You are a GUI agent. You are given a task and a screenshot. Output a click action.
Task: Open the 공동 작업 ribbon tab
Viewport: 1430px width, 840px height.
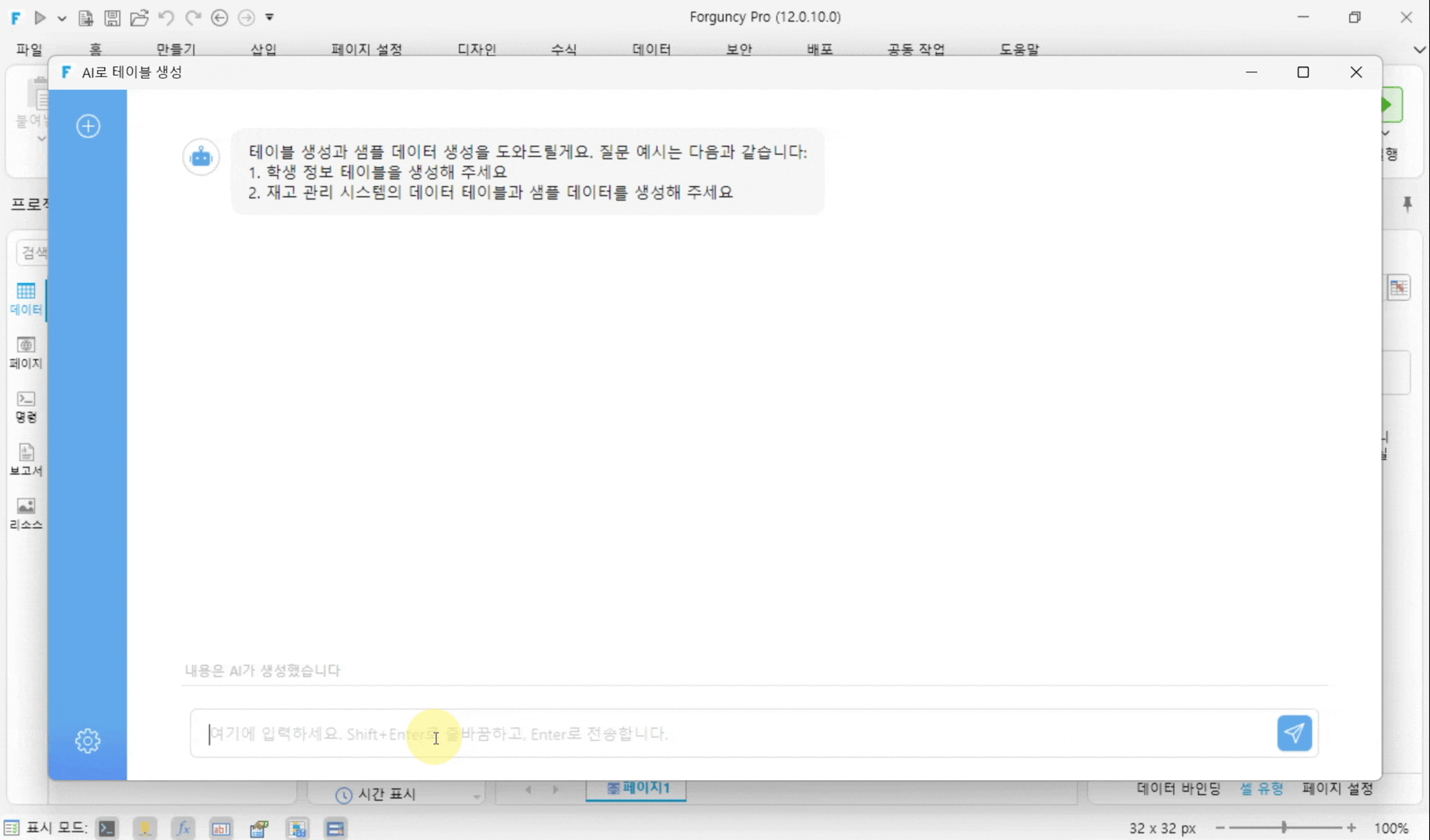coord(916,49)
